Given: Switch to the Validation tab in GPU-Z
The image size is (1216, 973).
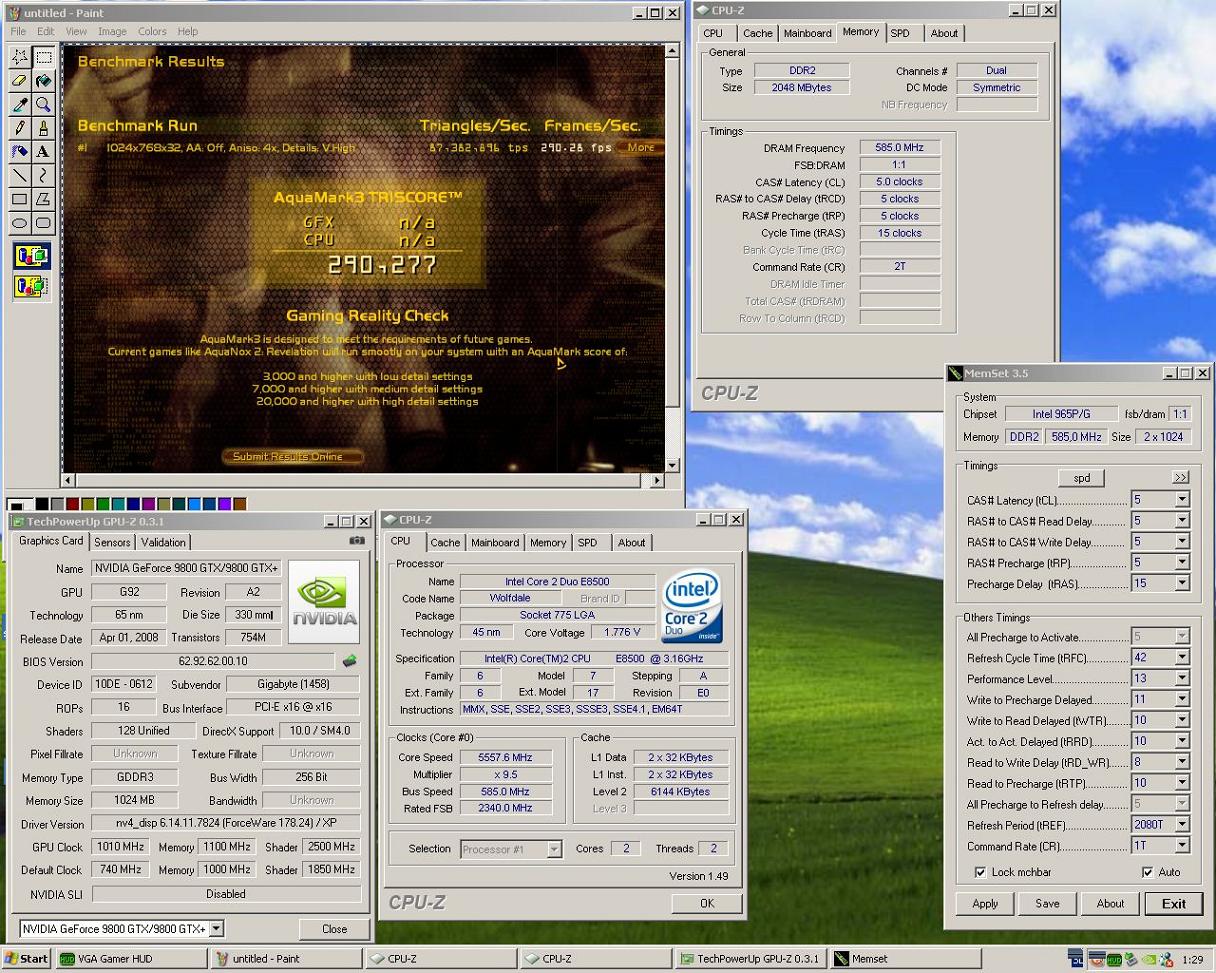Looking at the screenshot, I should pyautogui.click(x=163, y=542).
